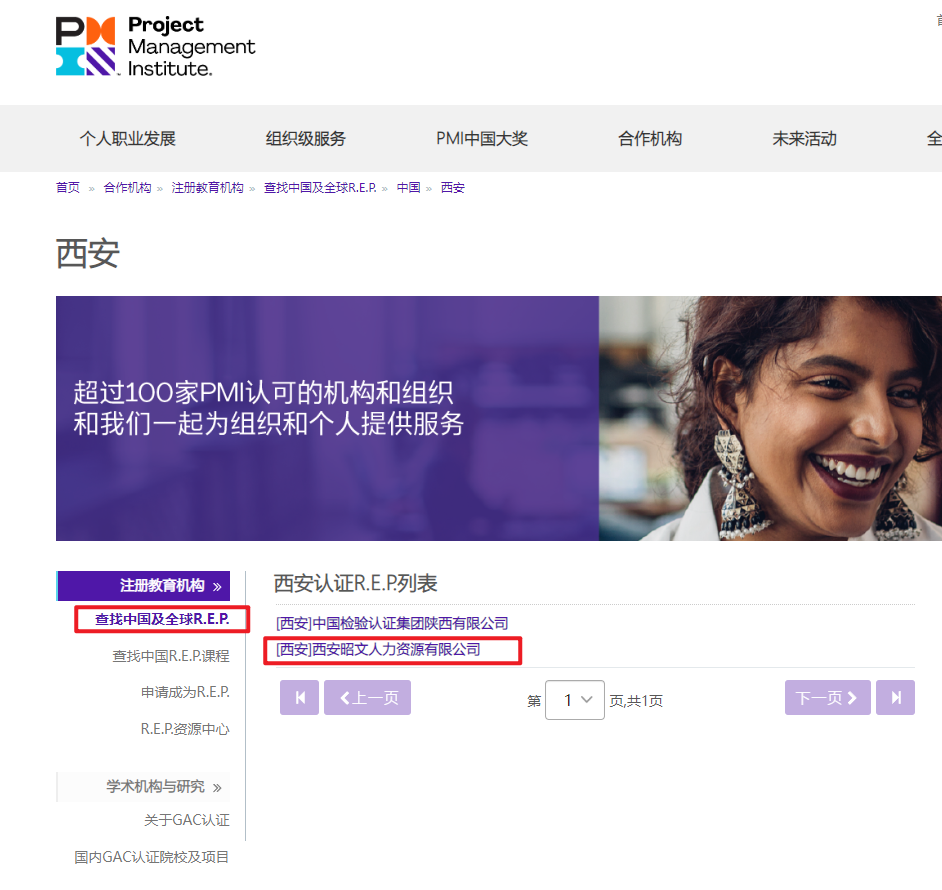Open PMI中国大奖 menu

pyautogui.click(x=482, y=139)
